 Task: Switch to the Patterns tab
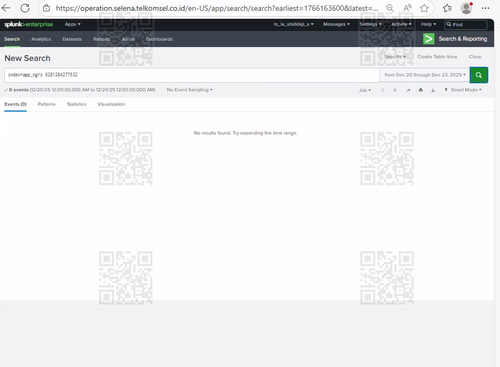pos(47,104)
